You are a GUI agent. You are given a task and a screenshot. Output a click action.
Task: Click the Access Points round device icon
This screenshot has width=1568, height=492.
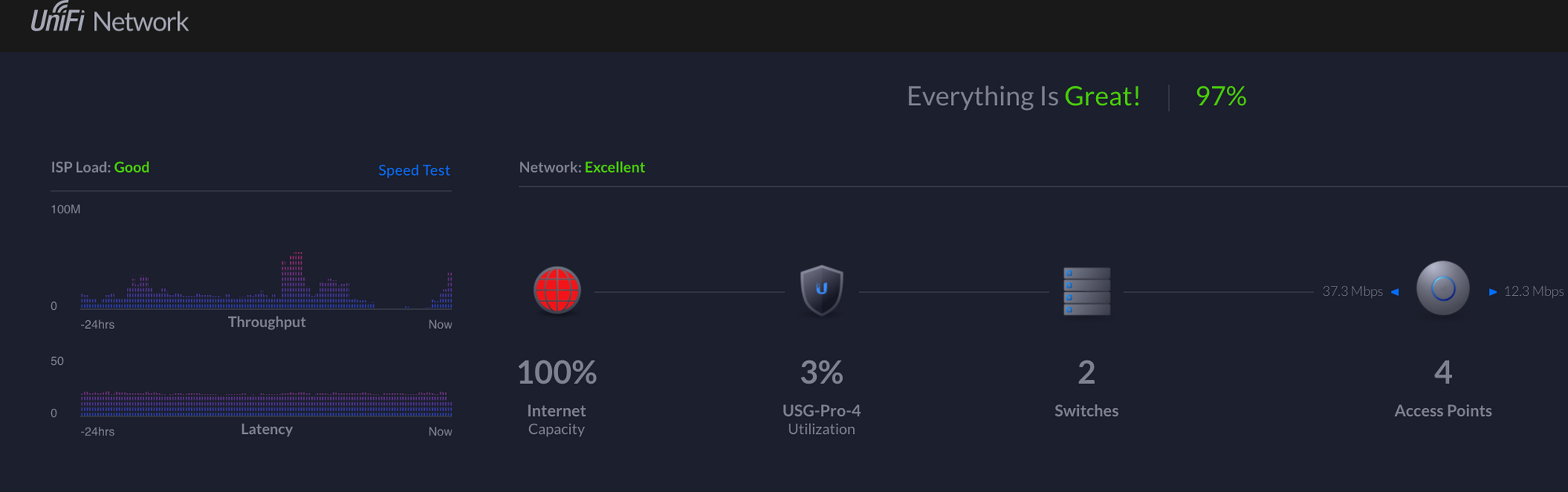1443,288
